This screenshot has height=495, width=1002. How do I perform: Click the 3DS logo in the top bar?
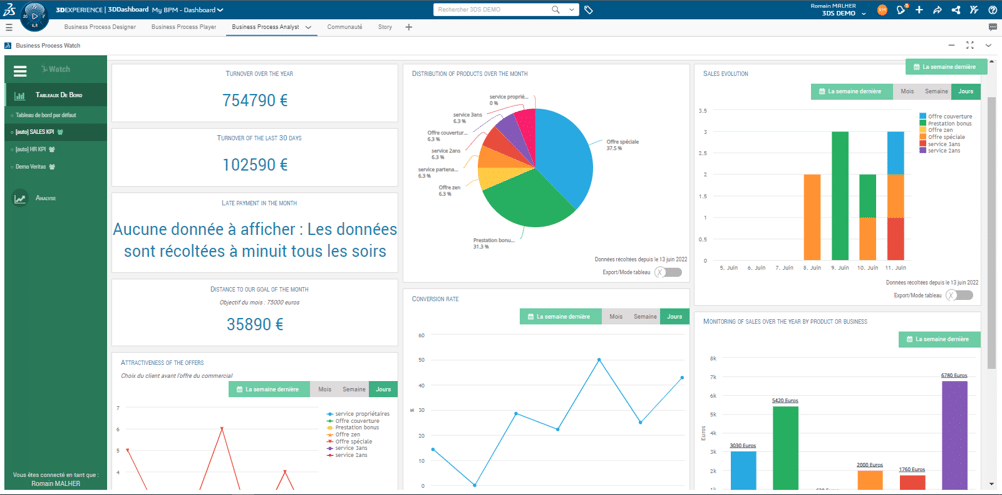click(x=8, y=9)
